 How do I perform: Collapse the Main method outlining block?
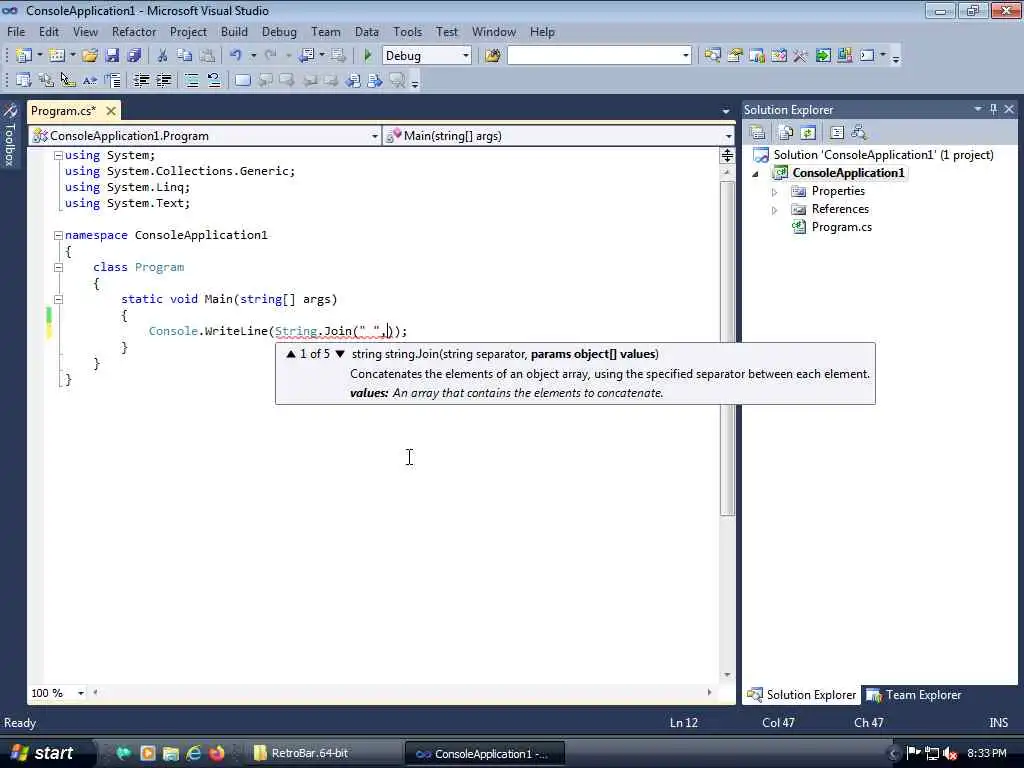(58, 299)
